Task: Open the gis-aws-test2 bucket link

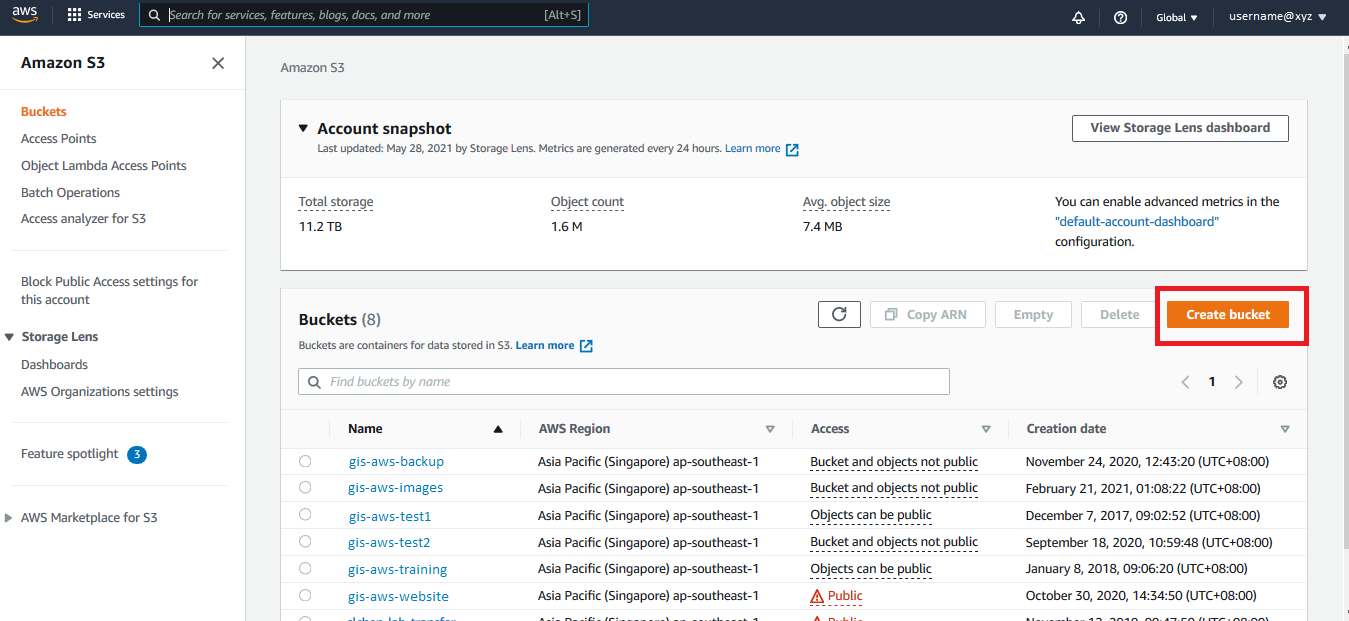Action: [x=389, y=542]
